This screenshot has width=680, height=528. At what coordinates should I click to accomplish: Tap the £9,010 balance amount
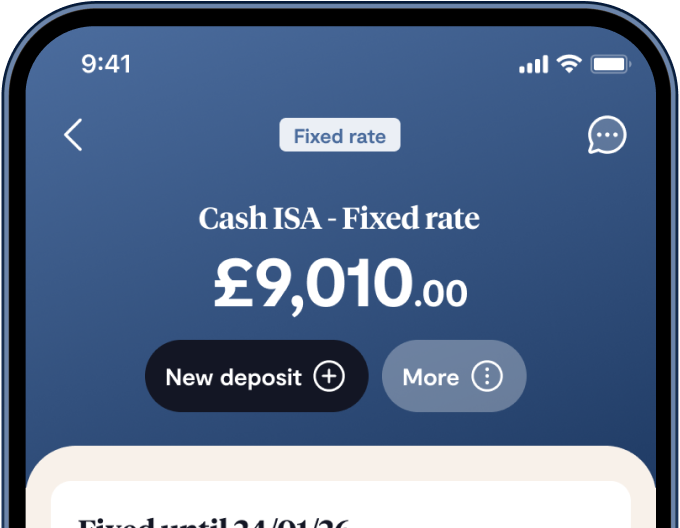(x=312, y=283)
